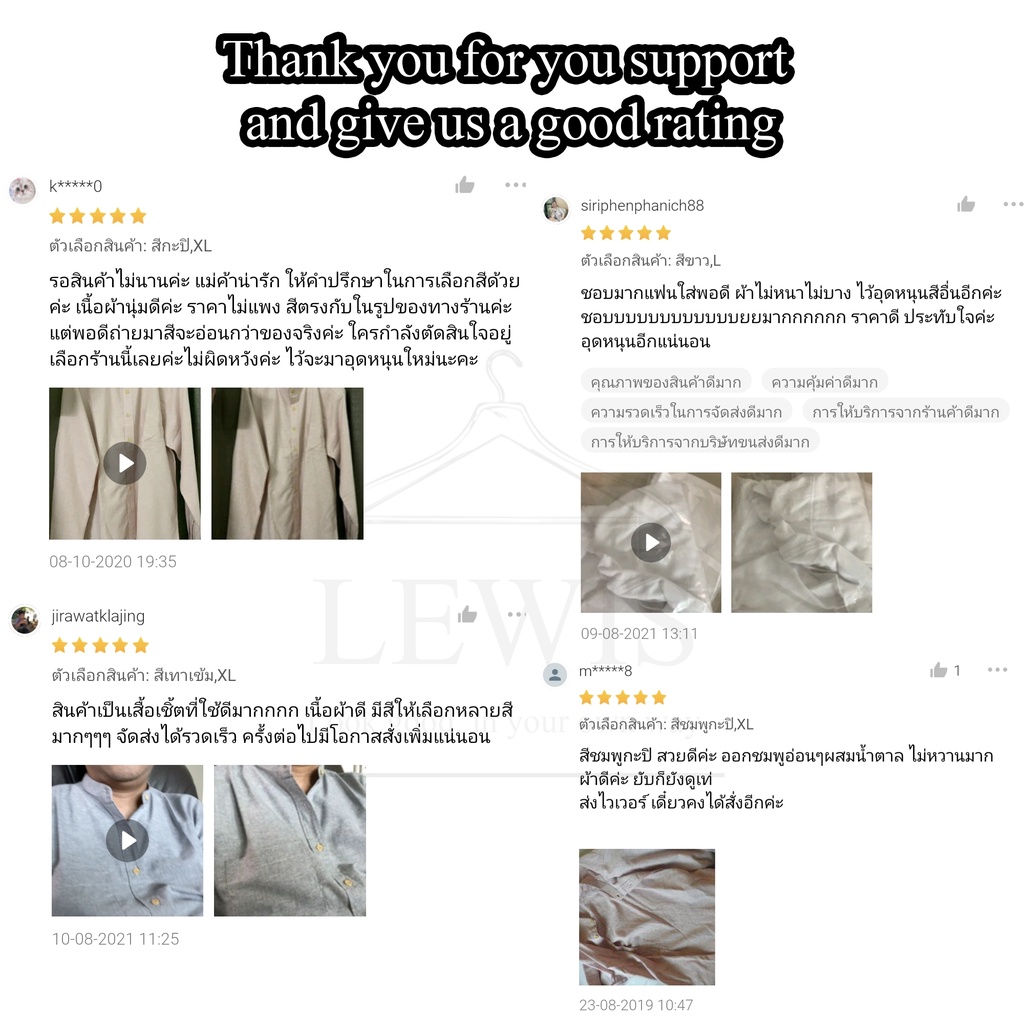Like siriphenphanich88's review
This screenshot has width=1024, height=1024.
[x=966, y=204]
